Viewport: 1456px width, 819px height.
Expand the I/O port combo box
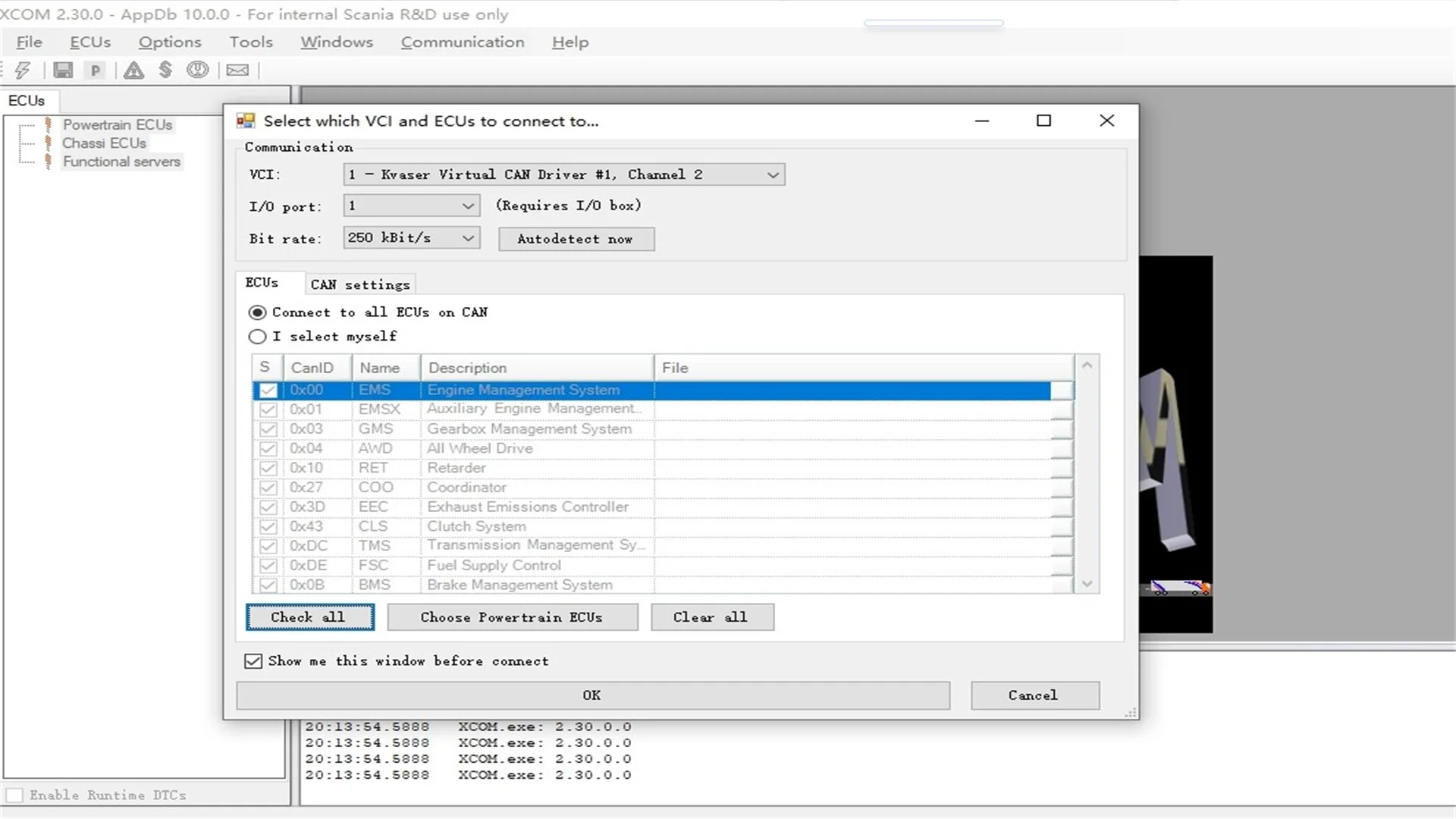coord(468,206)
